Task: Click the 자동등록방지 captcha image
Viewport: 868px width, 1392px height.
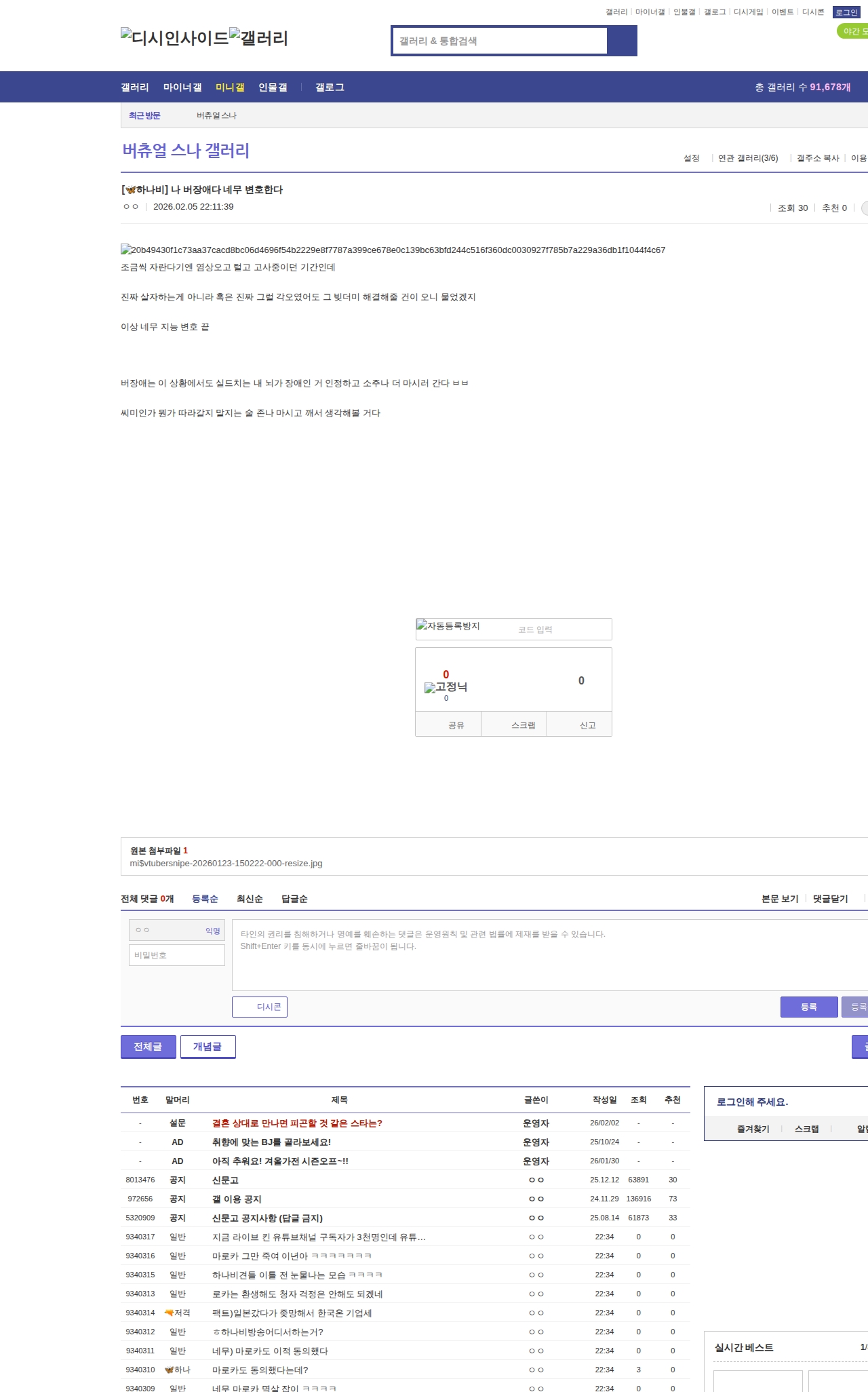Action: click(x=448, y=626)
